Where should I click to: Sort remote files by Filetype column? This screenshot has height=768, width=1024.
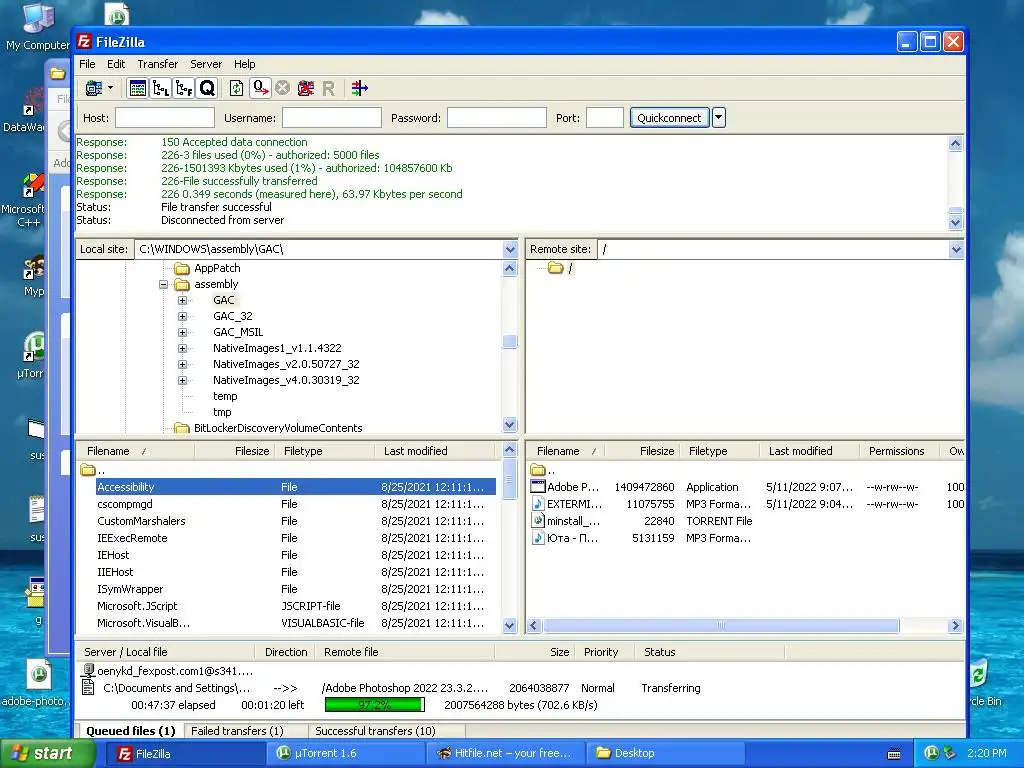pyautogui.click(x=720, y=451)
